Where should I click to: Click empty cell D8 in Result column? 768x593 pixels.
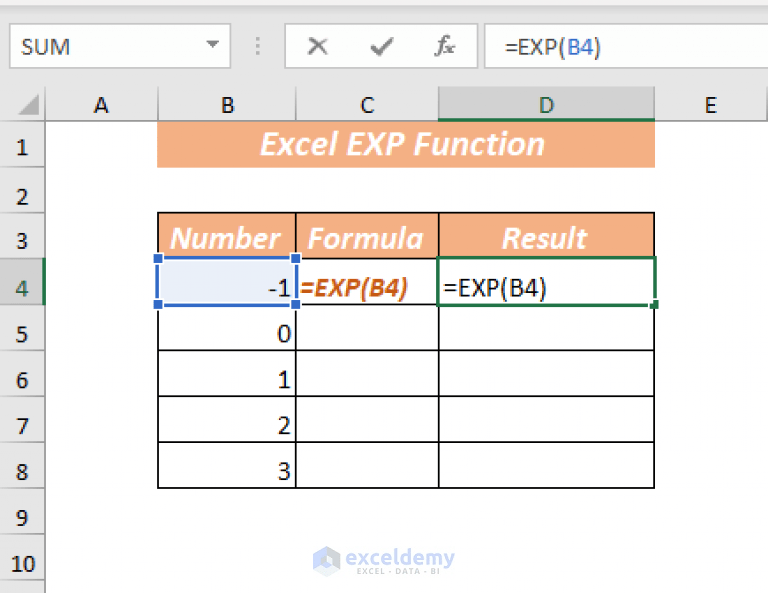pos(546,466)
